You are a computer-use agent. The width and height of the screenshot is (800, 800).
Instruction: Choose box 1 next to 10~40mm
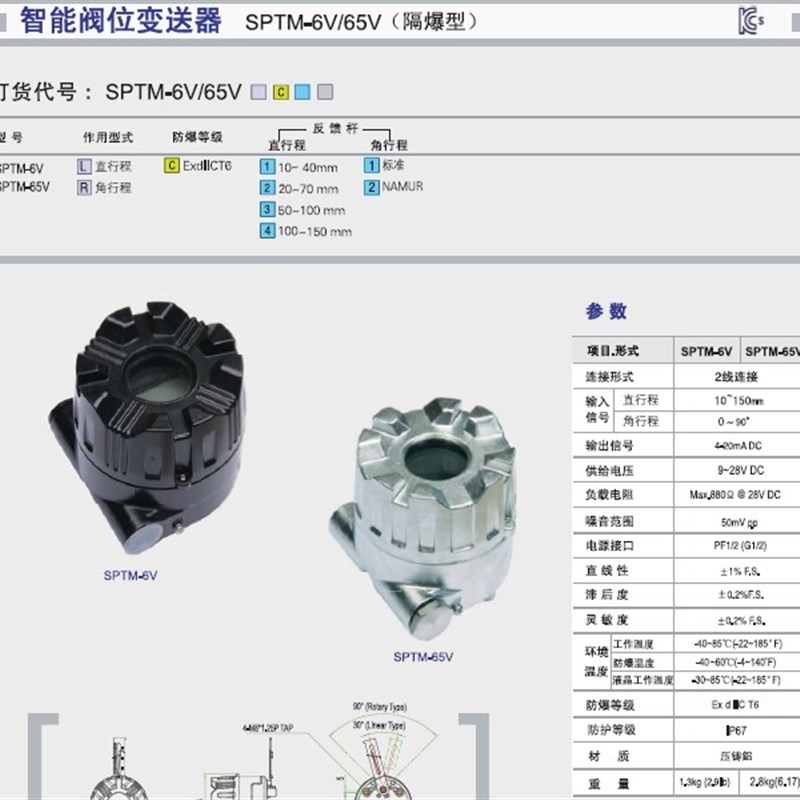point(267,167)
